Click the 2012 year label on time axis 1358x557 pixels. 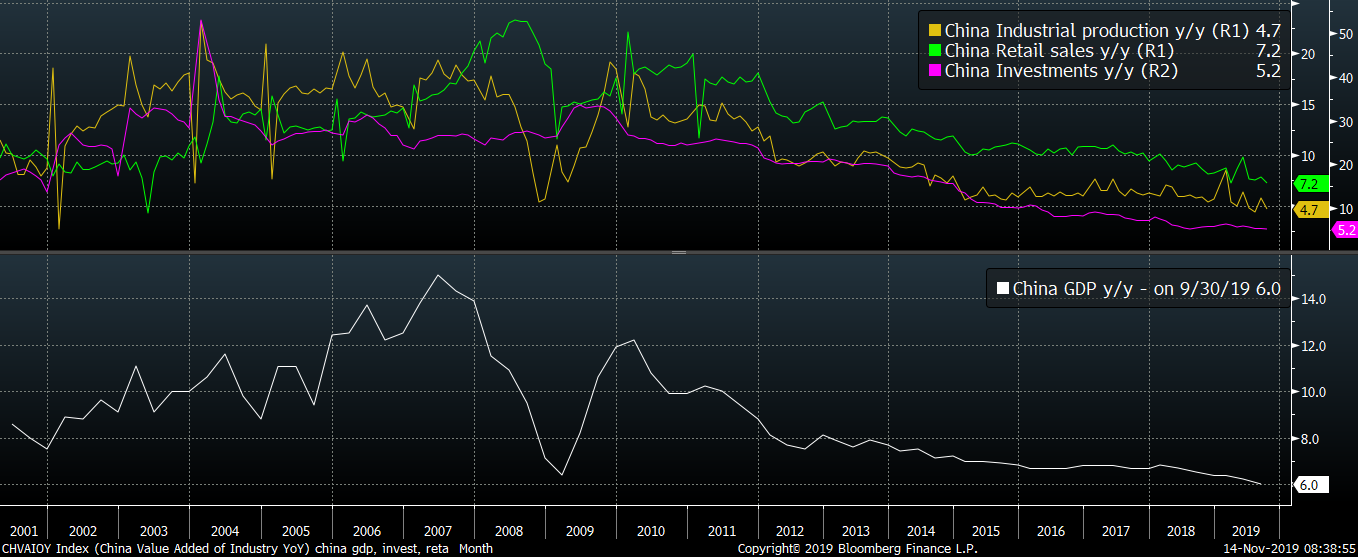pos(792,531)
